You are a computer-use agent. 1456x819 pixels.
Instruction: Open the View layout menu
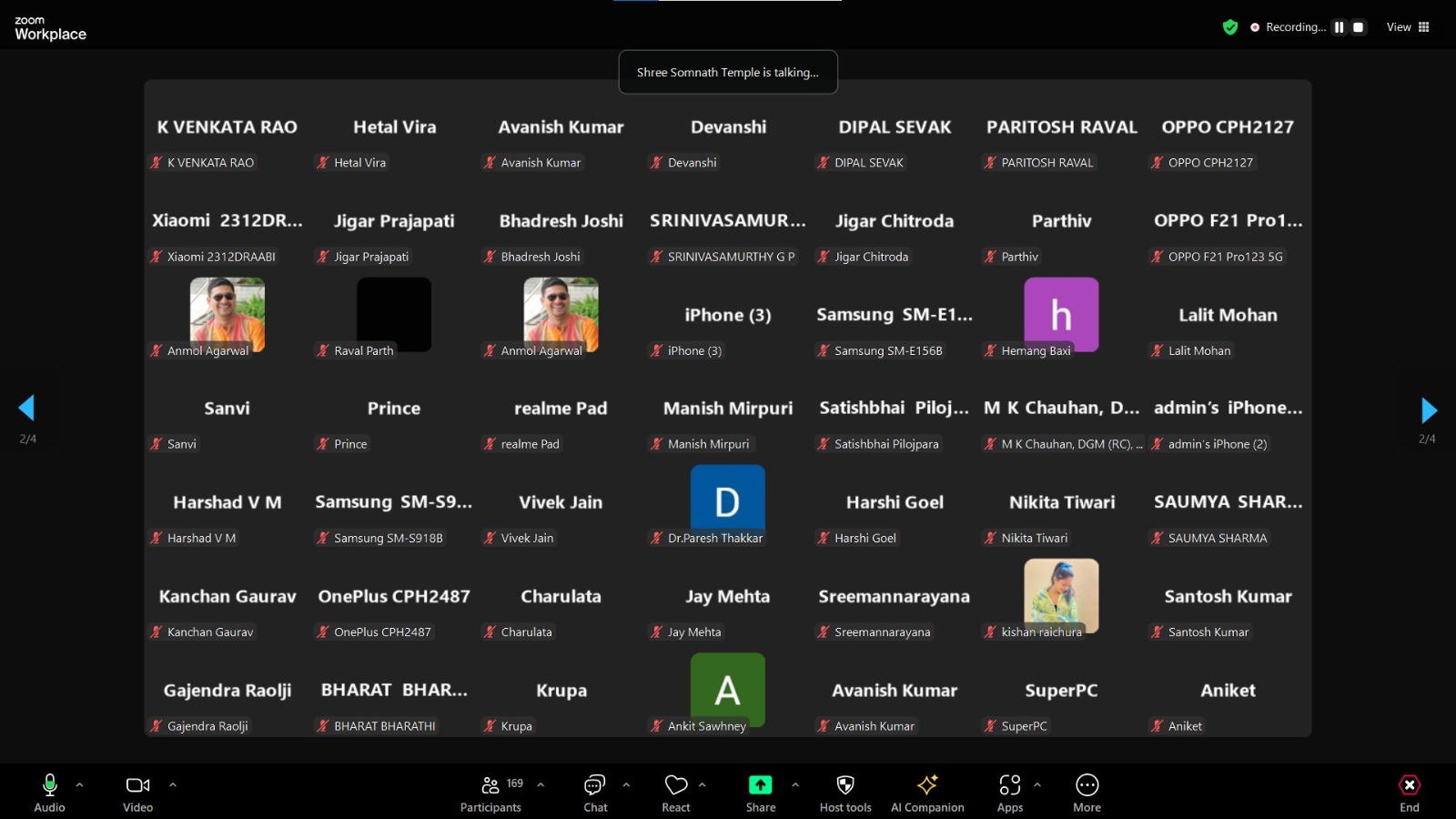(x=1407, y=27)
